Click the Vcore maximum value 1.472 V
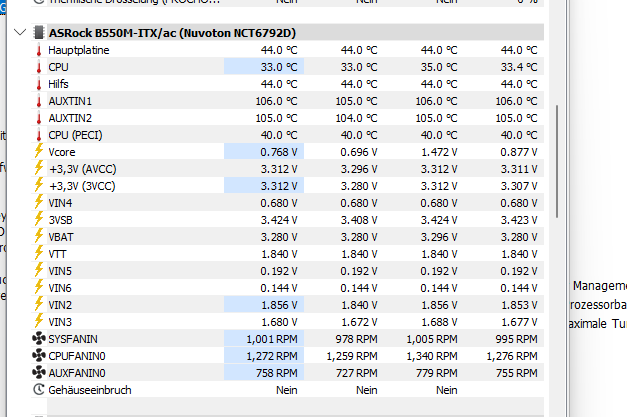627x417 pixels. (x=439, y=152)
